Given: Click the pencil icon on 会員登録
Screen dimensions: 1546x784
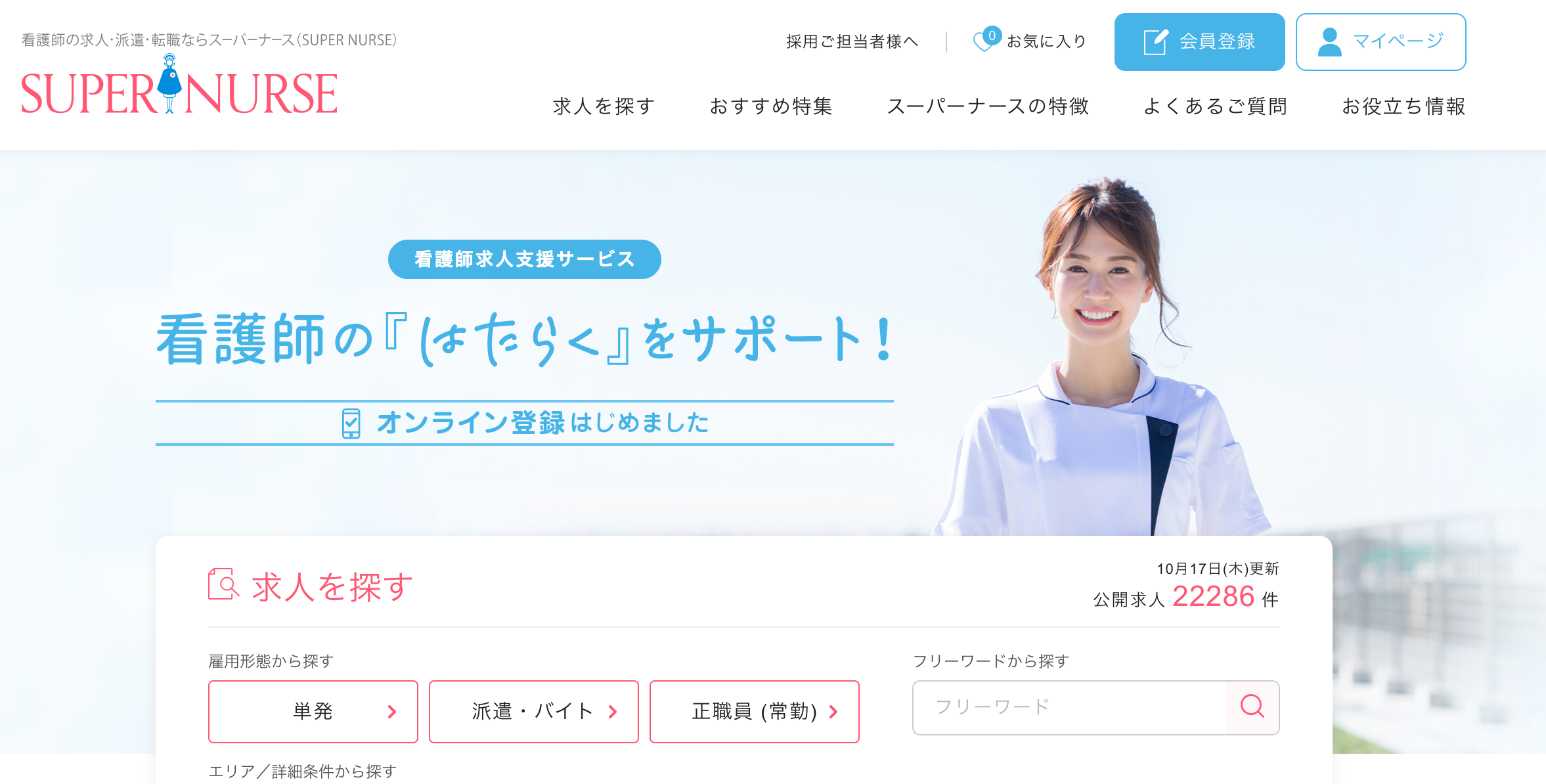Looking at the screenshot, I should (x=1156, y=42).
